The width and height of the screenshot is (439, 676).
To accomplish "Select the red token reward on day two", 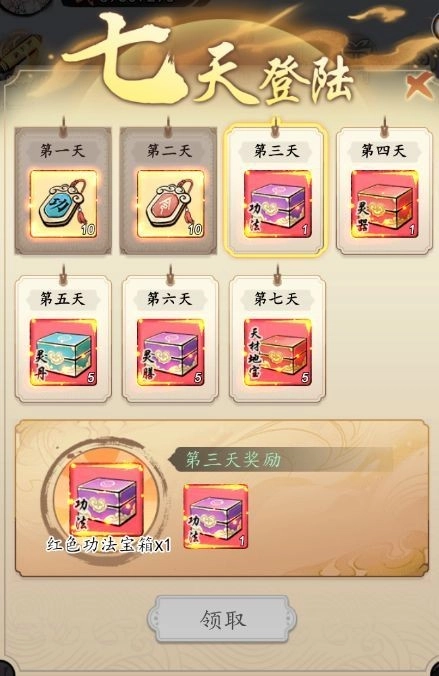I will click(x=170, y=204).
